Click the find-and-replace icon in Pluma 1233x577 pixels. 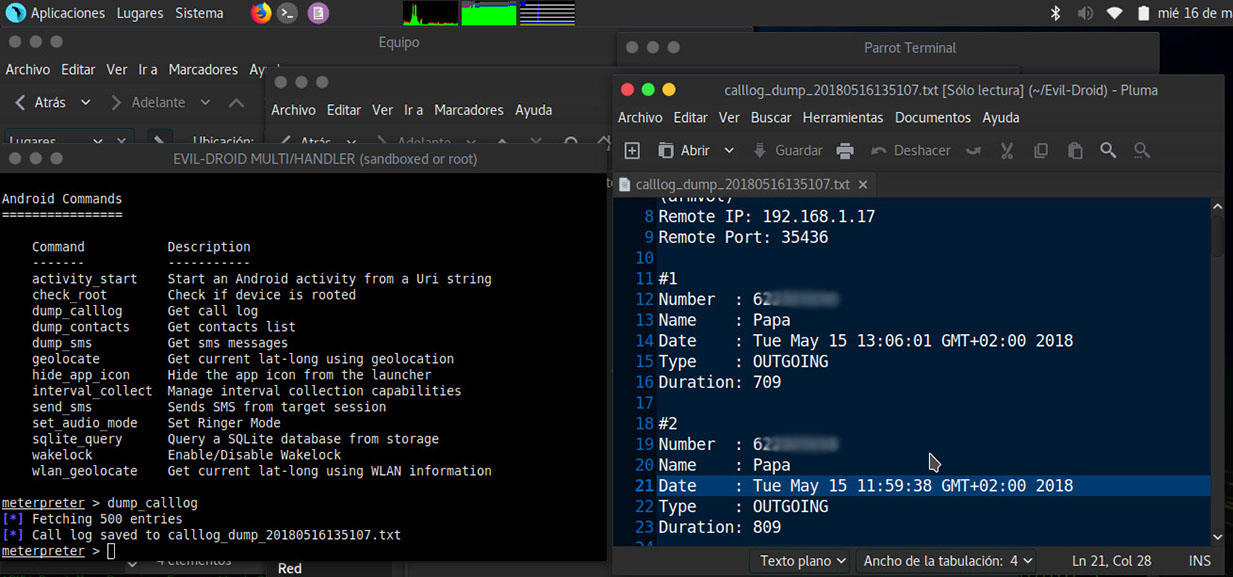click(x=1142, y=150)
